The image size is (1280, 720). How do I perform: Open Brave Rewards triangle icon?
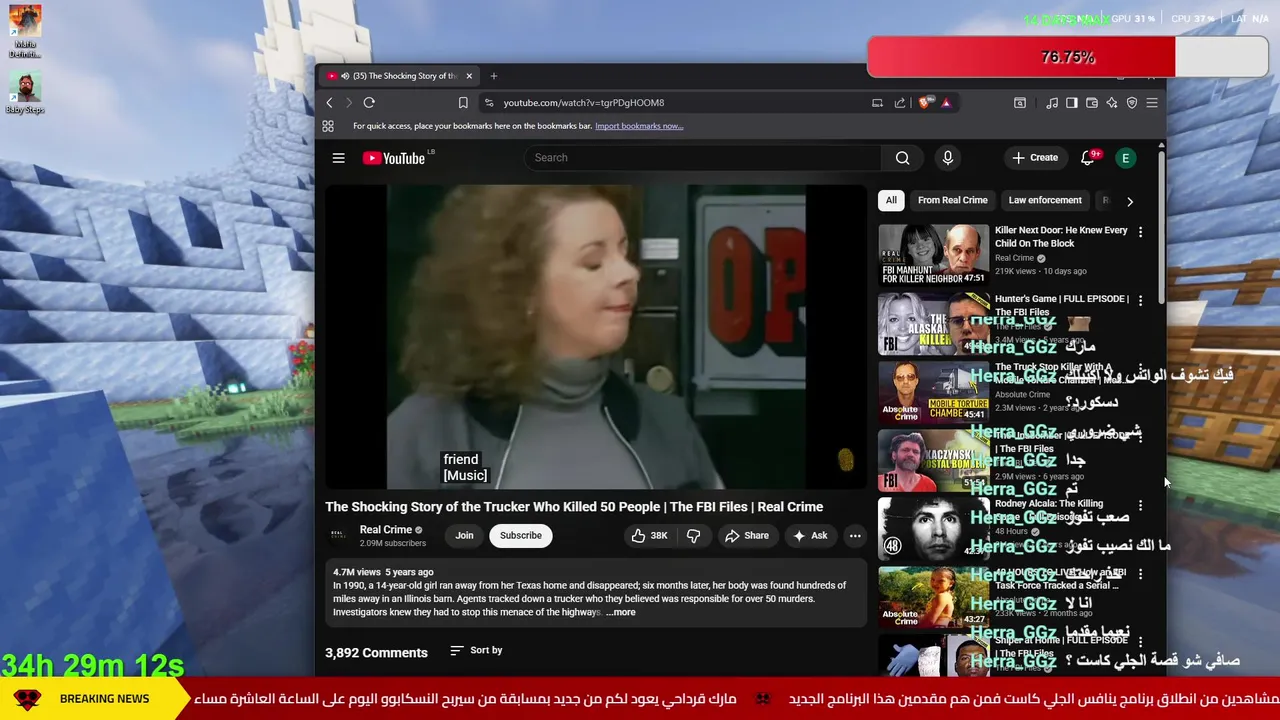point(945,102)
